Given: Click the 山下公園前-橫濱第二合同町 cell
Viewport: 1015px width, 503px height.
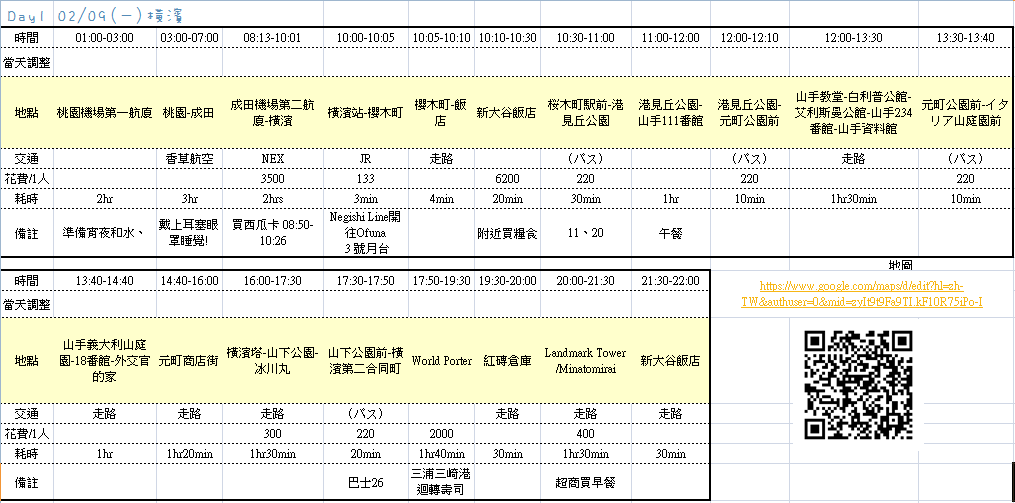Looking at the screenshot, I should coord(365,361).
